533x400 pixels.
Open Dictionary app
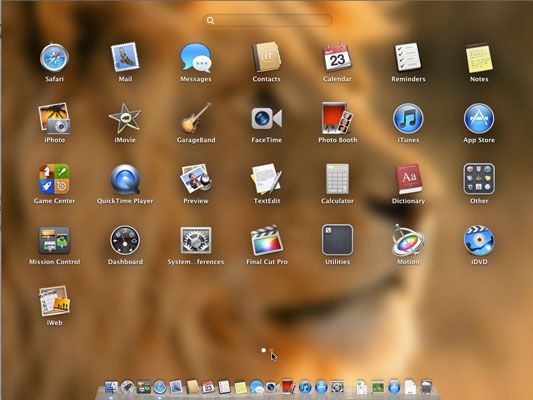408,179
